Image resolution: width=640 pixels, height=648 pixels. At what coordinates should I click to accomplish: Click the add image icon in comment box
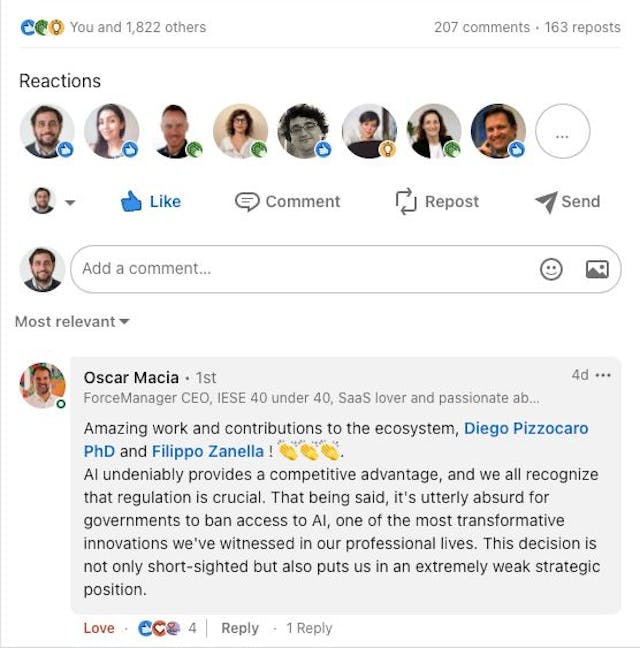click(x=597, y=268)
